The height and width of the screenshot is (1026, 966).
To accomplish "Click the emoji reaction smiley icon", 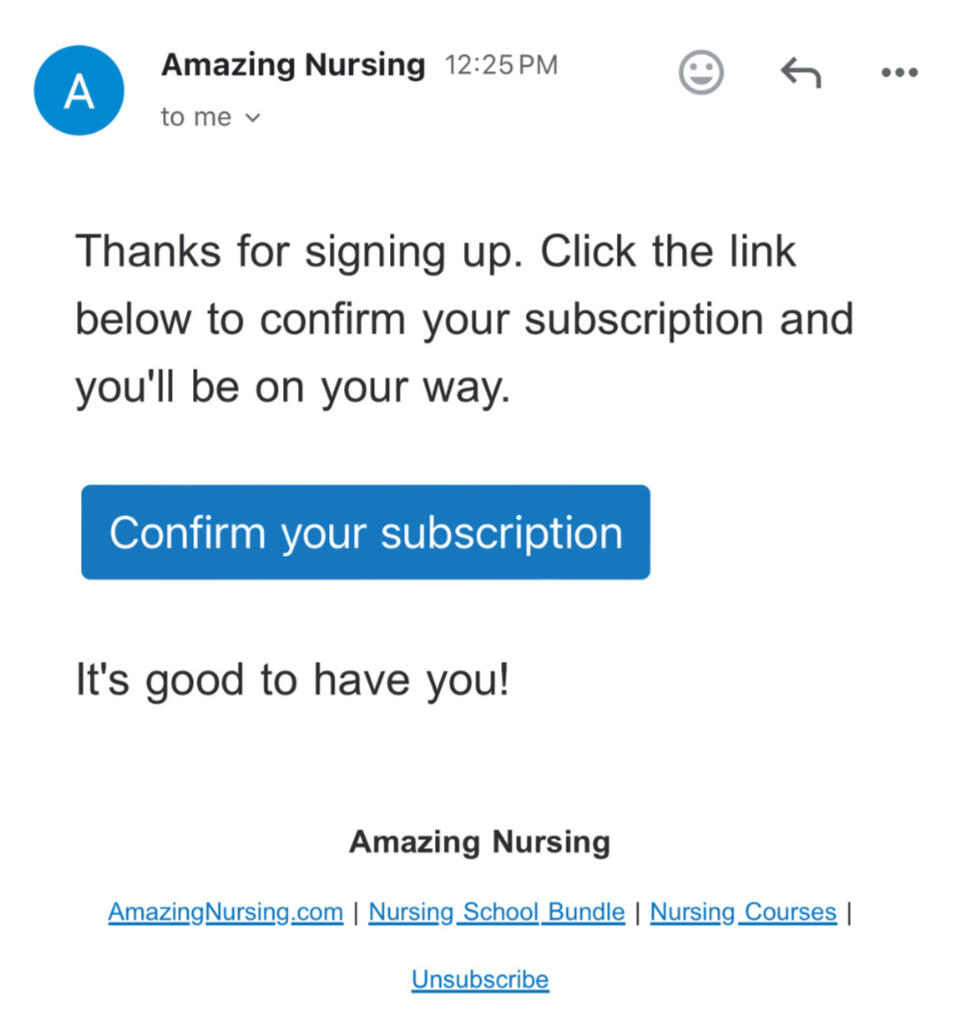I will pos(700,73).
